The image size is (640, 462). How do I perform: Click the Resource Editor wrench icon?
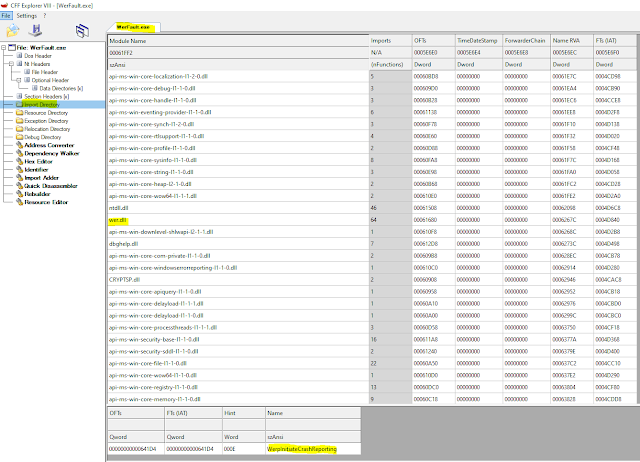pos(19,202)
